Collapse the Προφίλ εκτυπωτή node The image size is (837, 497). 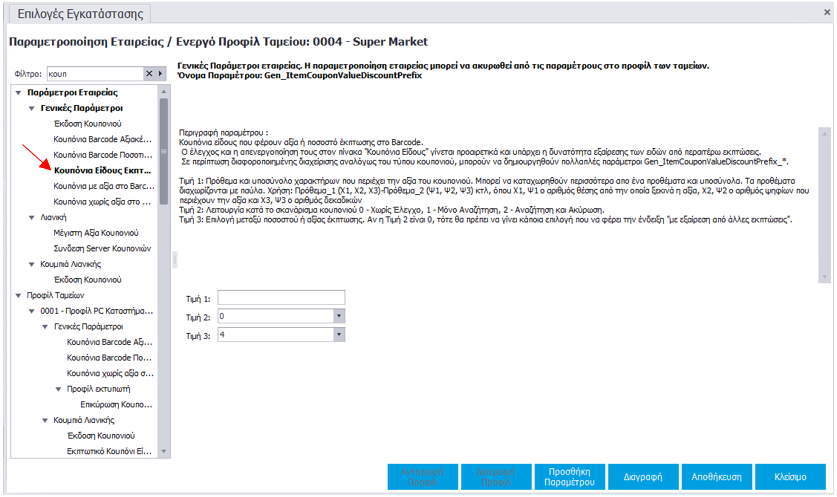(x=58, y=388)
